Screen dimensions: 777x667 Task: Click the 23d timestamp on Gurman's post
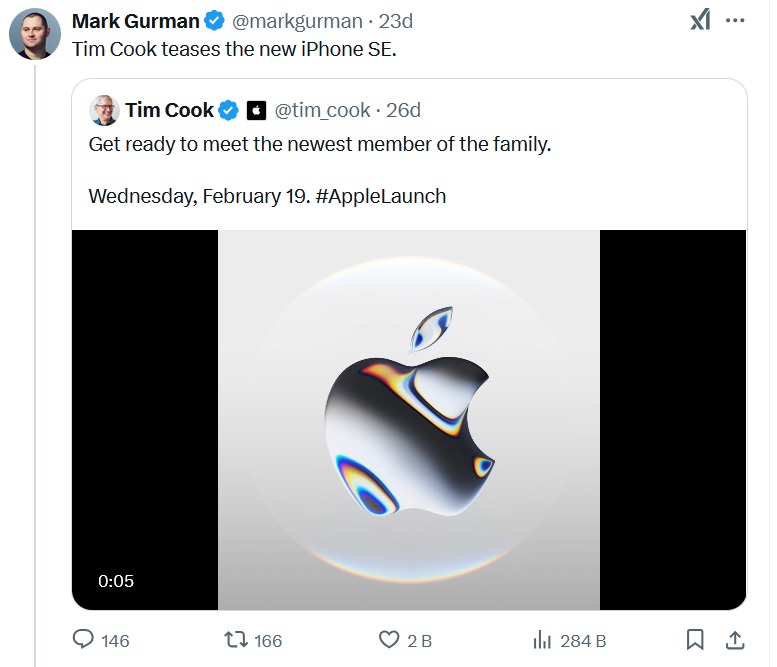(x=395, y=21)
